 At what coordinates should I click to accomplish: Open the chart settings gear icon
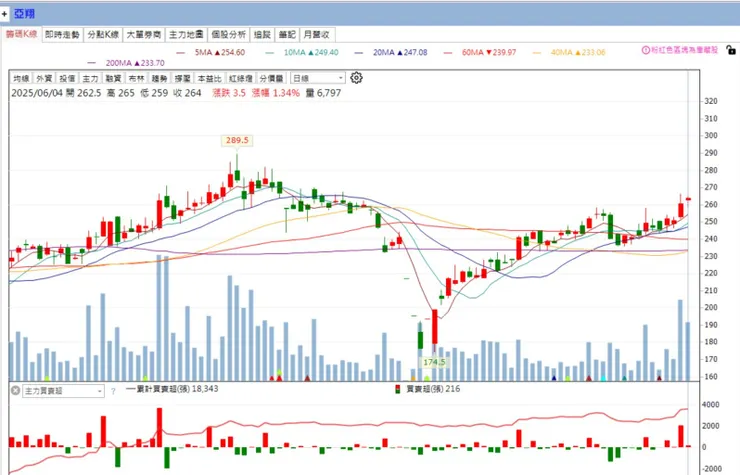356,77
